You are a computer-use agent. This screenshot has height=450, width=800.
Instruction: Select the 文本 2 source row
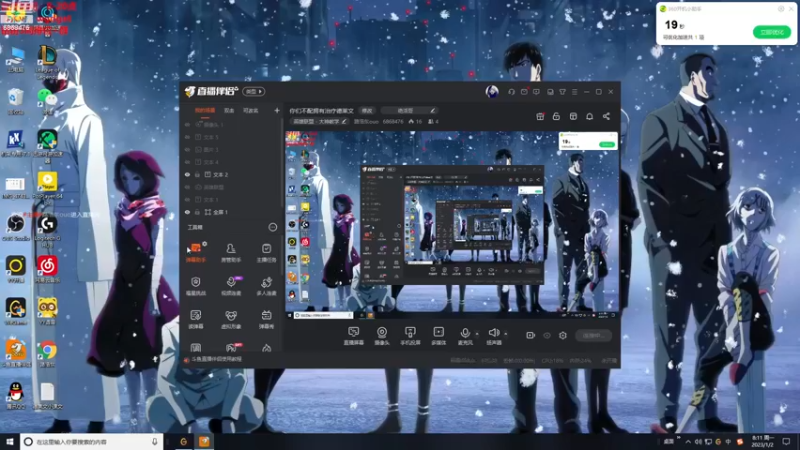pos(232,174)
